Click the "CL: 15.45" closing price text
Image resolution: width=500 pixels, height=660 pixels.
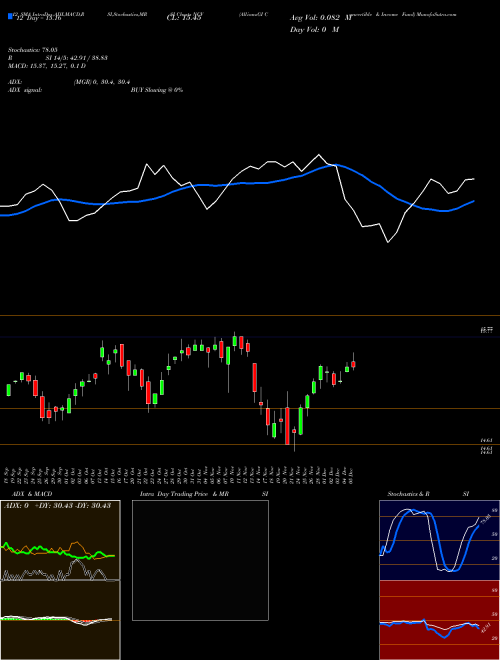[x=184, y=18]
